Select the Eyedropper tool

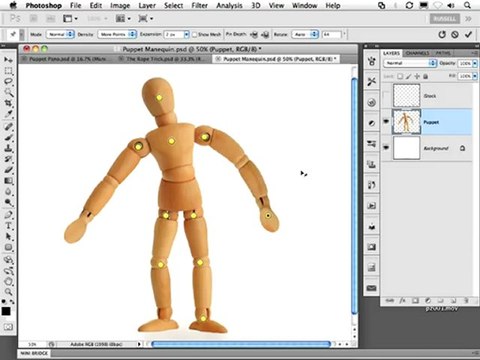8,114
